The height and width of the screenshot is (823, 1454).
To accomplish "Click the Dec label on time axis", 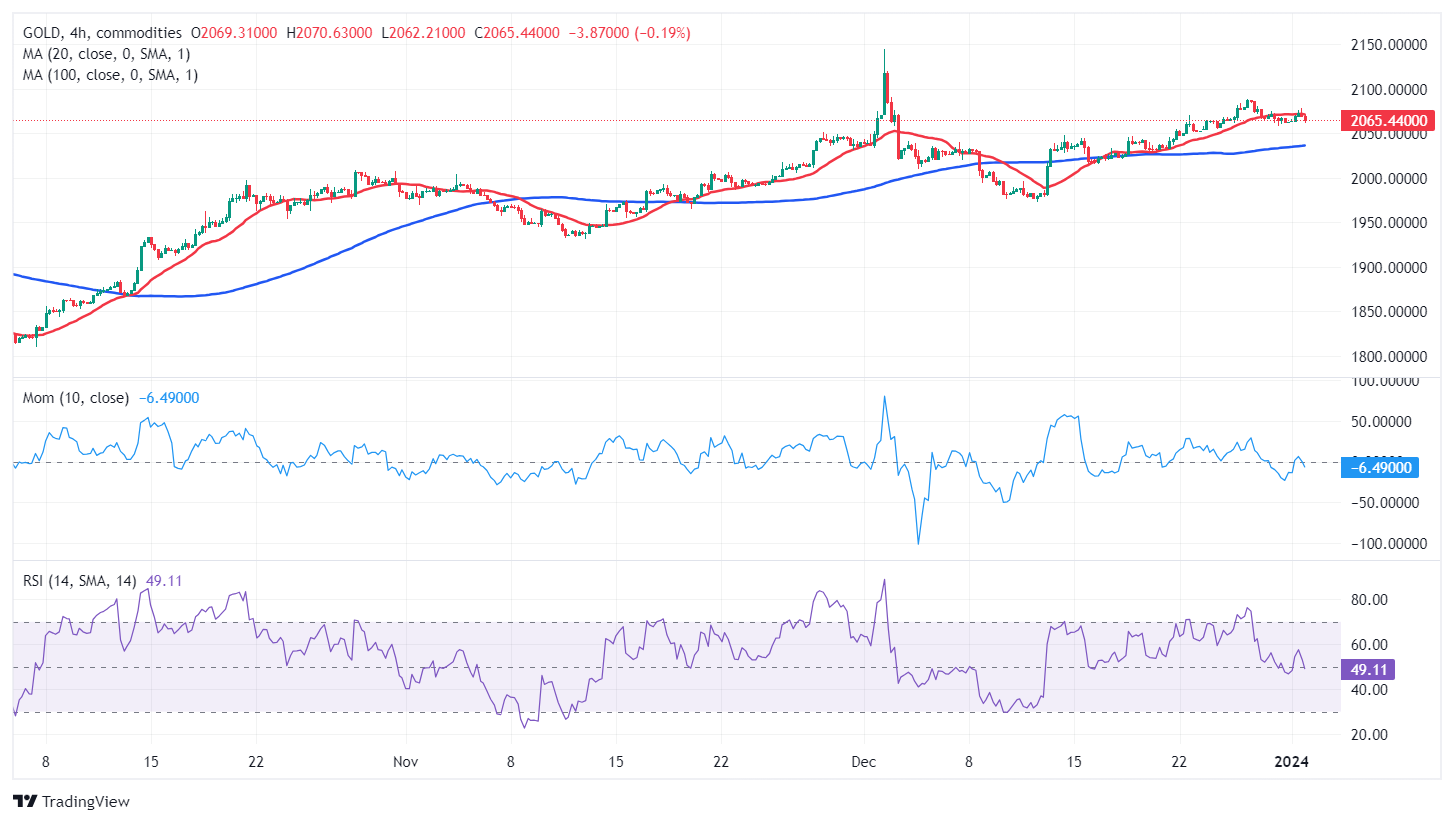I will pyautogui.click(x=864, y=762).
